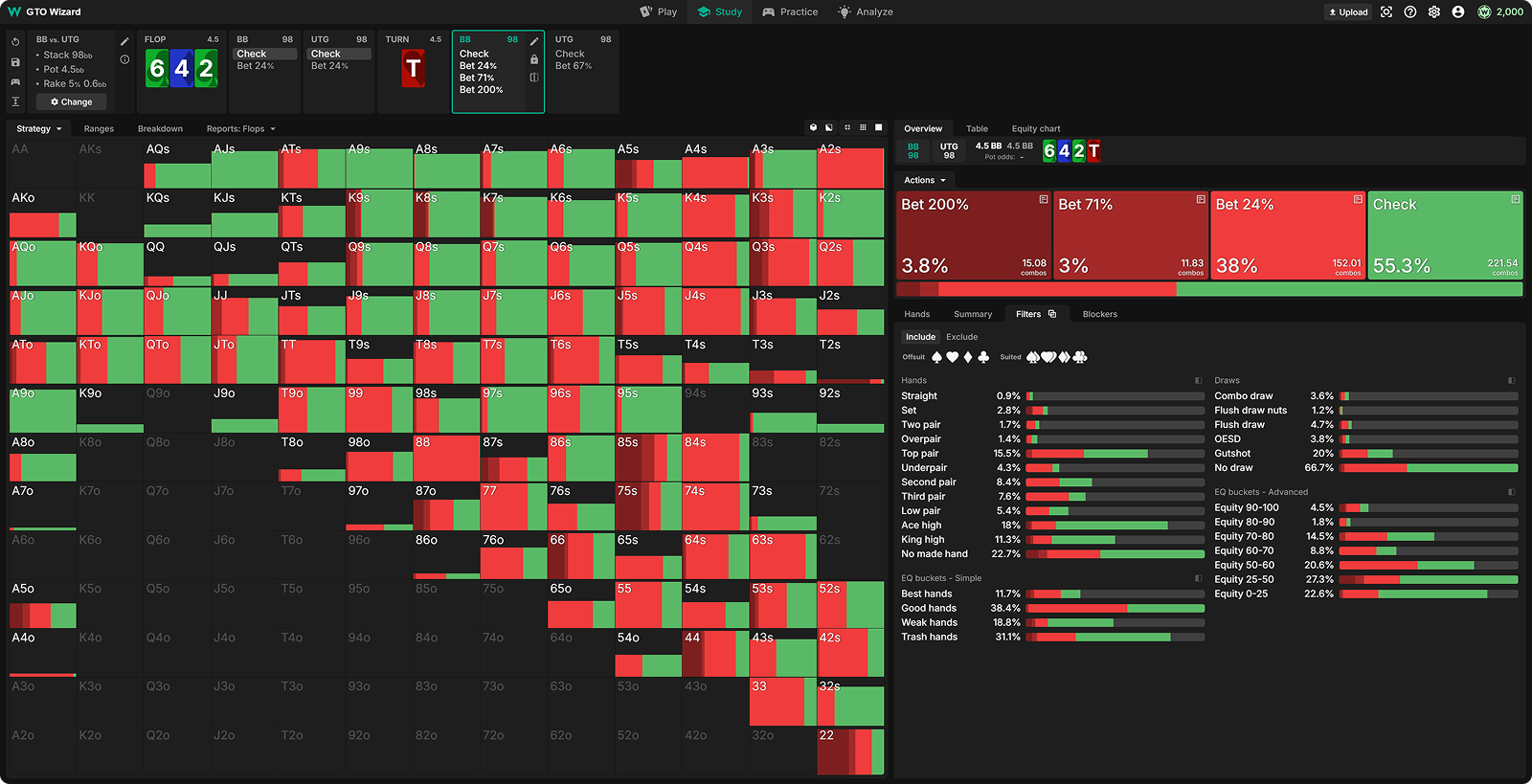The image size is (1532, 784).
Task: Toggle the Hands section display icon
Action: [x=1198, y=381]
